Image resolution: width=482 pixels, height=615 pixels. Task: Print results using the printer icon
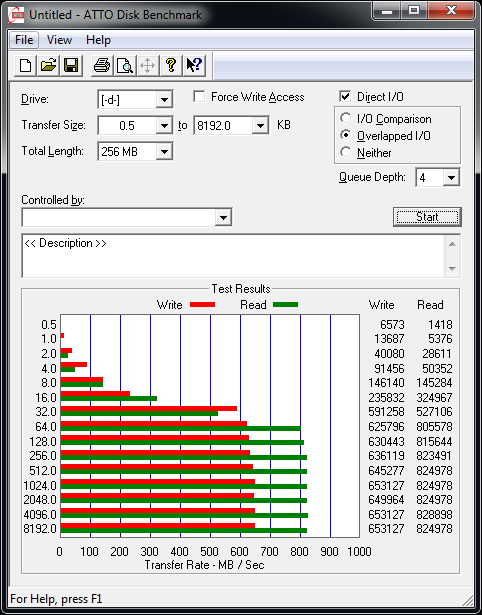[x=102, y=65]
